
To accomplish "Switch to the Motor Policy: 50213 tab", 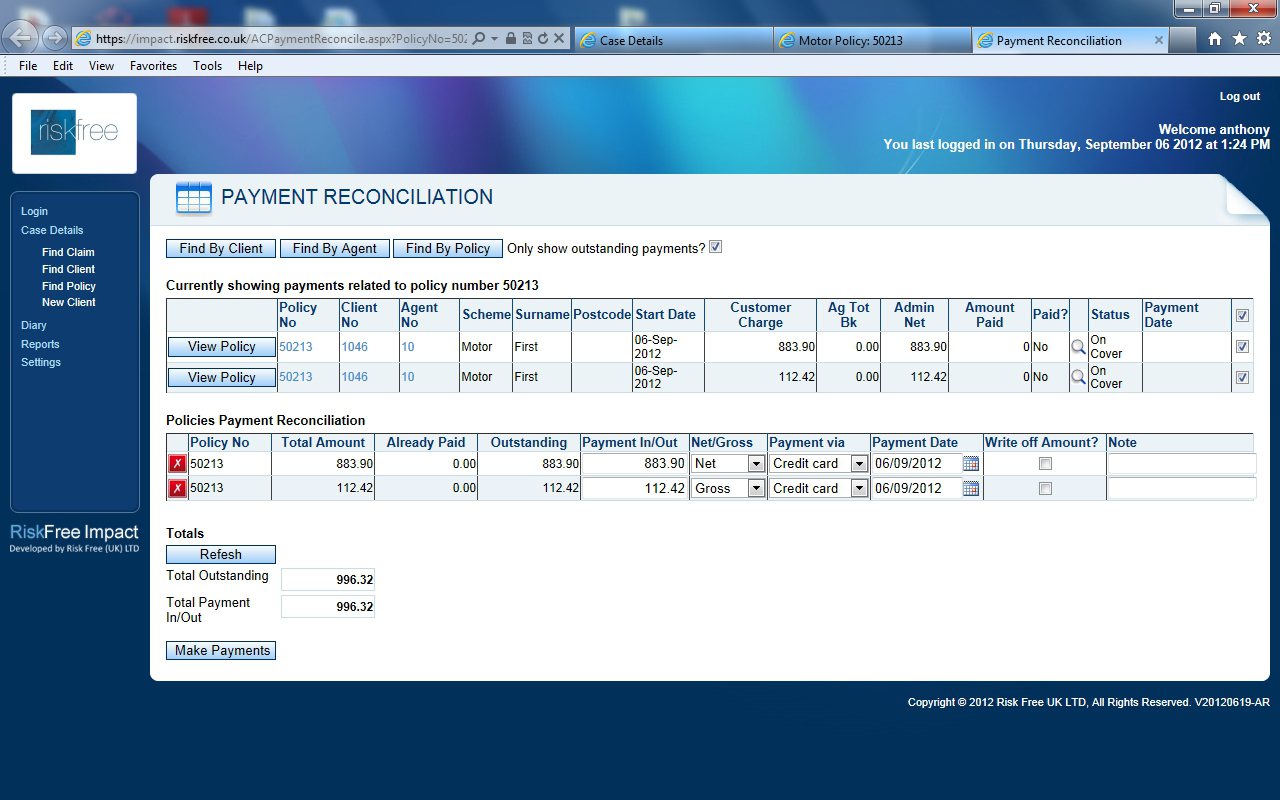I will pyautogui.click(x=872, y=40).
